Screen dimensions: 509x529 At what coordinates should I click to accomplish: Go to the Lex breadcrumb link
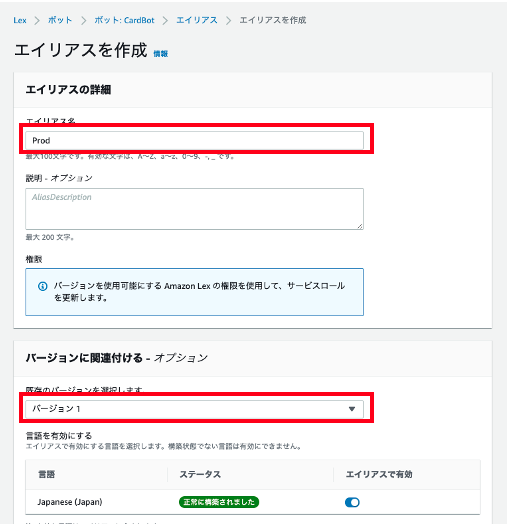point(20,20)
